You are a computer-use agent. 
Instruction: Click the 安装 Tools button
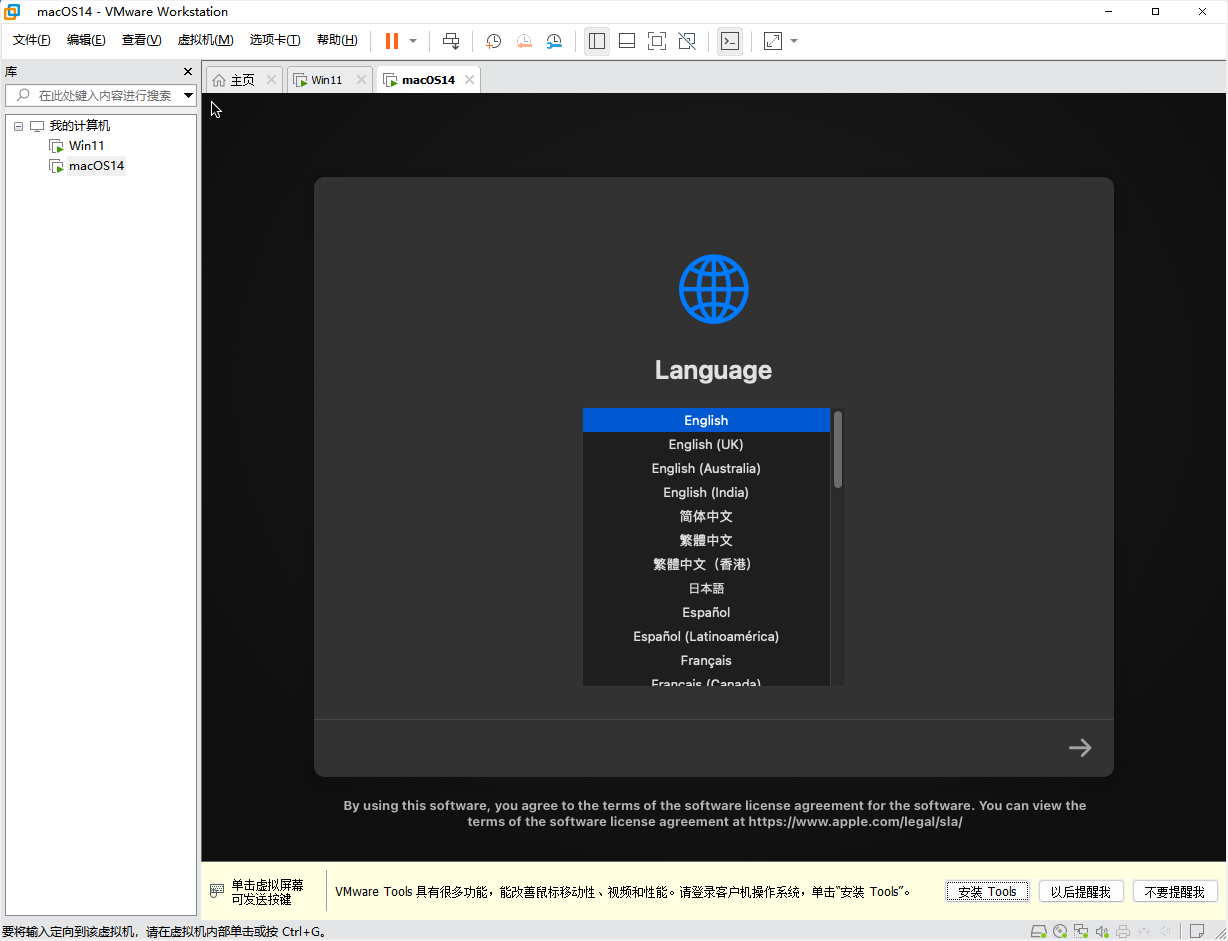click(x=987, y=892)
